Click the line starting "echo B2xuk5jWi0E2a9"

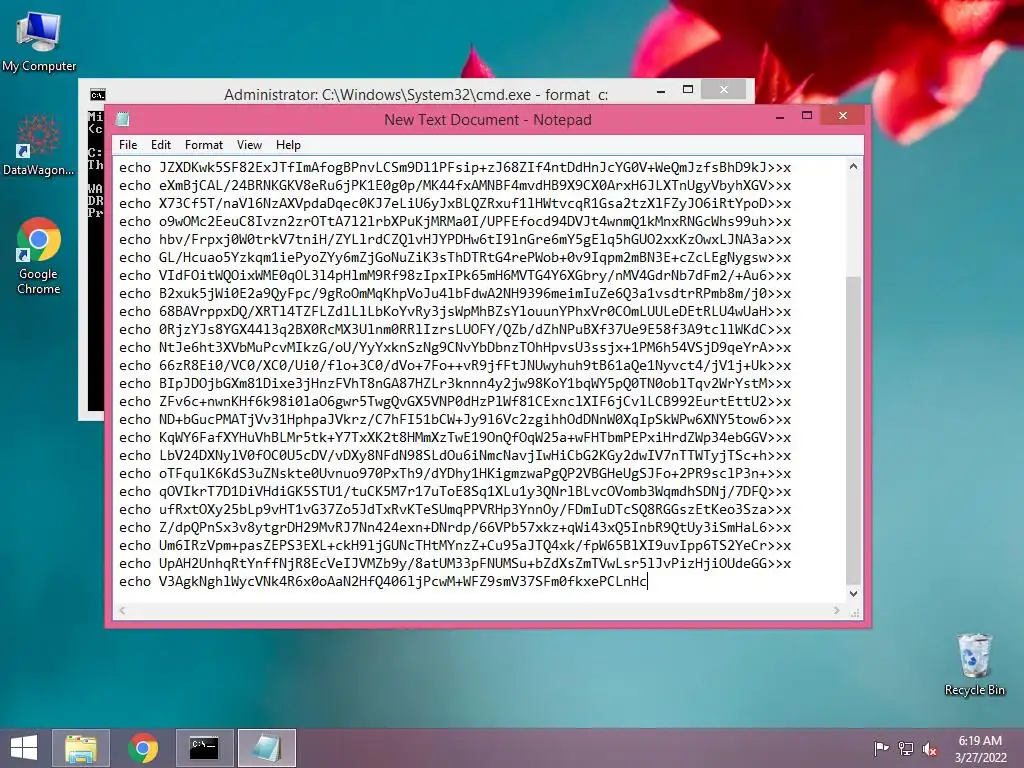(455, 294)
